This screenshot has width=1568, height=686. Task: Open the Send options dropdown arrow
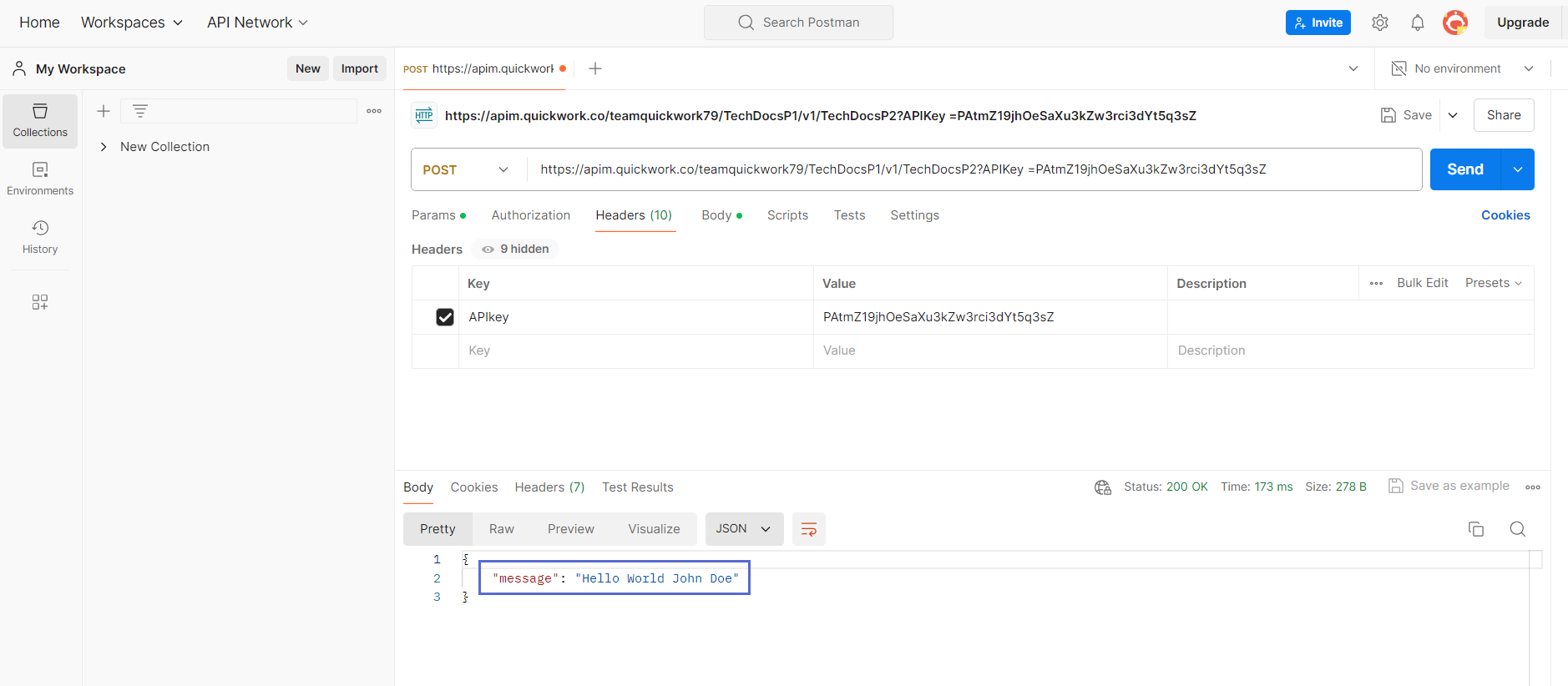[1518, 169]
